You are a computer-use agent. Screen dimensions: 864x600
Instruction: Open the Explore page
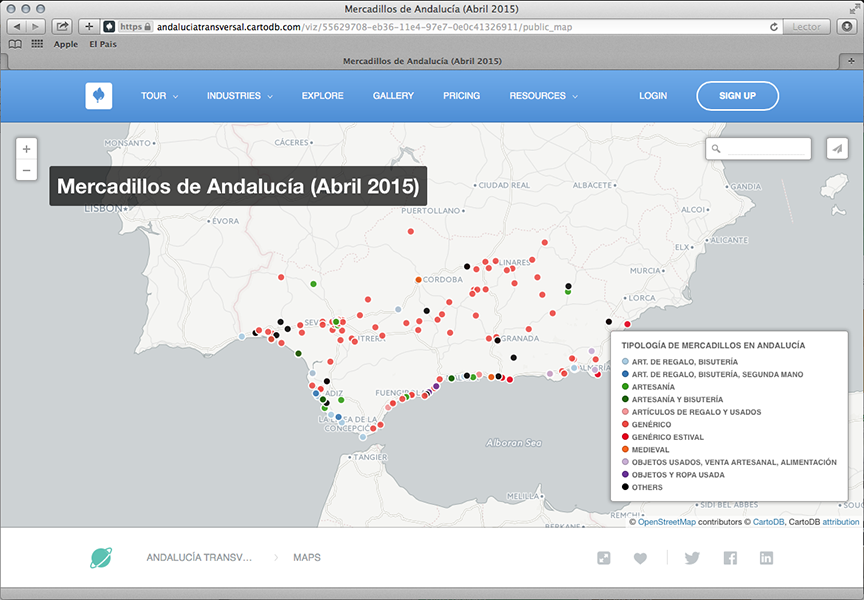(x=322, y=96)
